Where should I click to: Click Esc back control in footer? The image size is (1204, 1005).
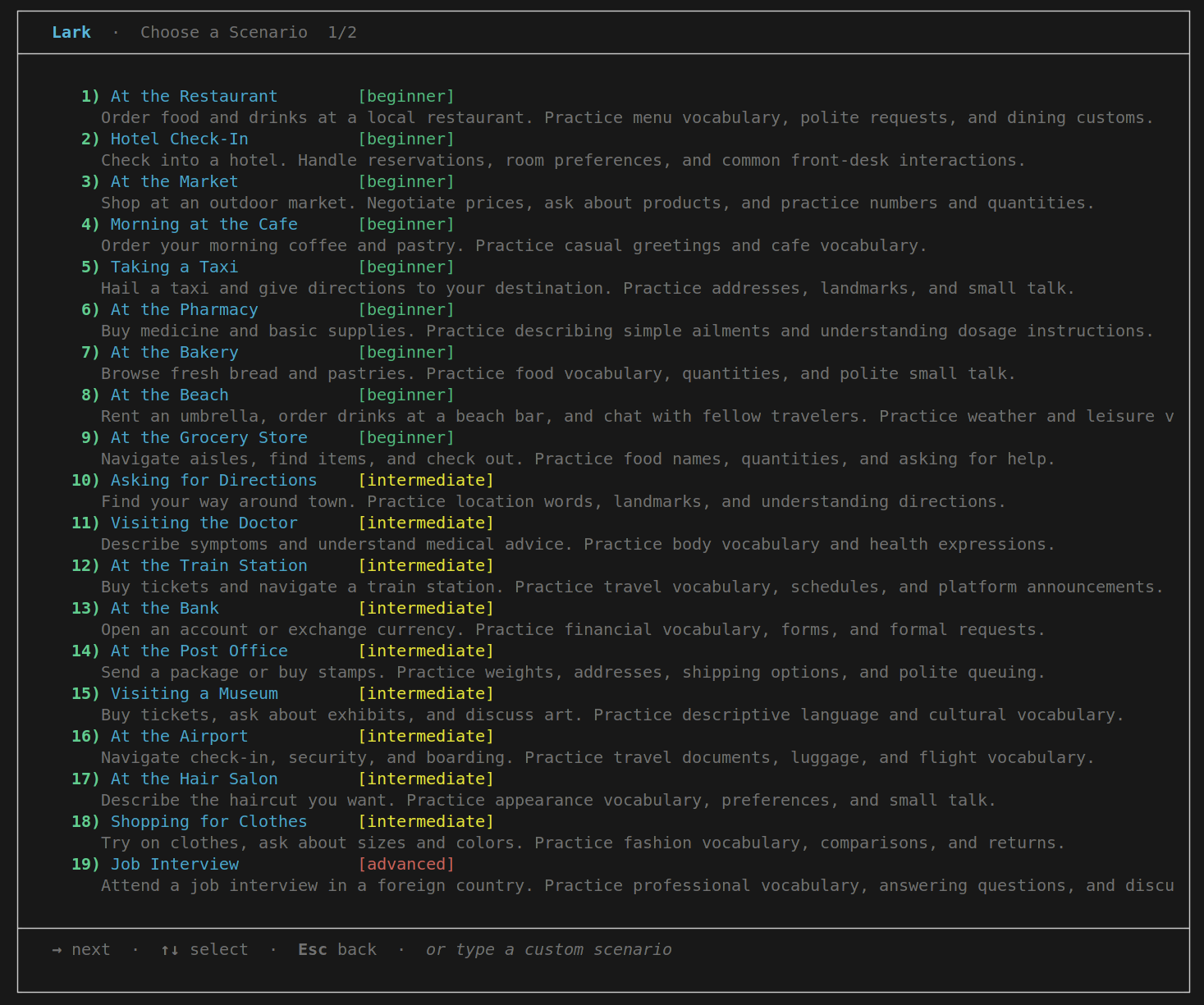(336, 949)
